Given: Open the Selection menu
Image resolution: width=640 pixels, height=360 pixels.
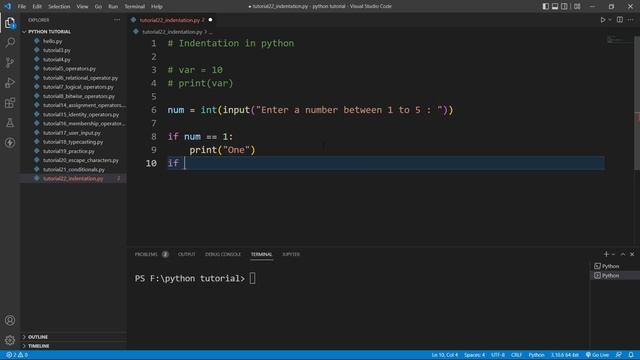Looking at the screenshot, I should coord(59,7).
